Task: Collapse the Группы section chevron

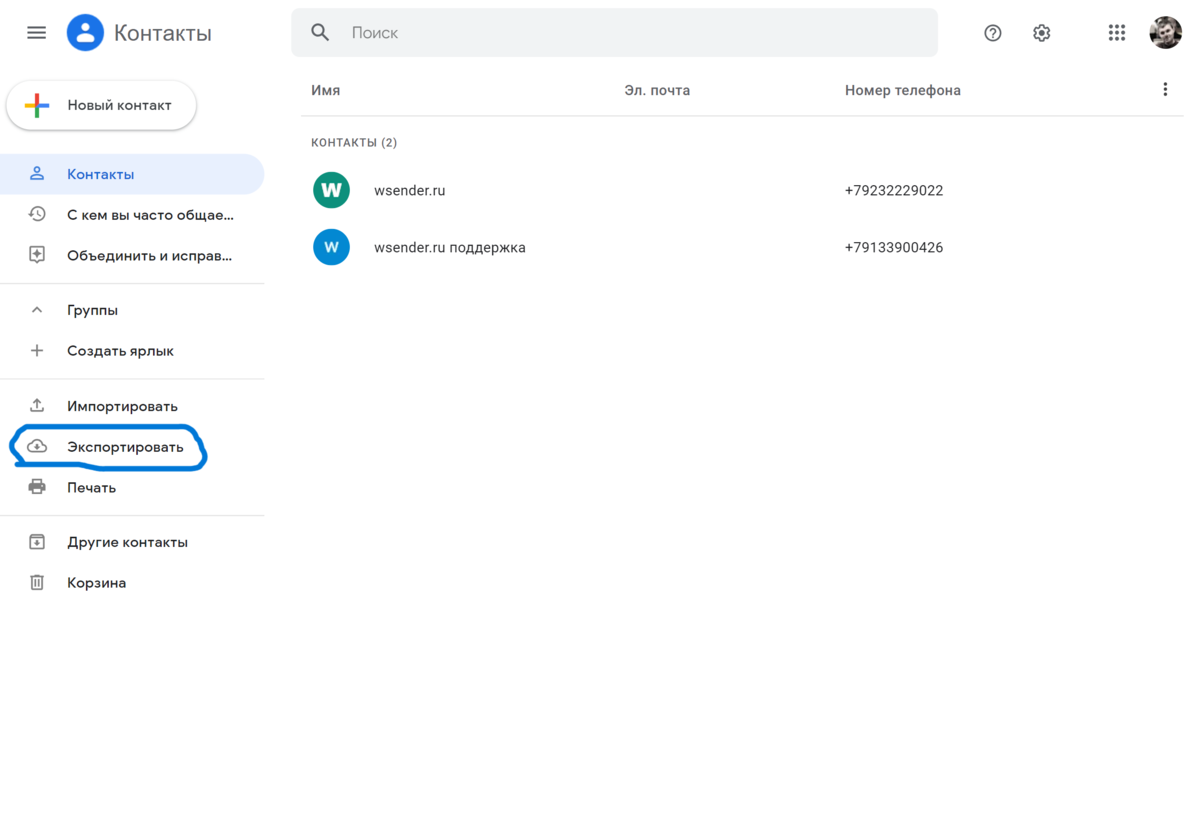Action: pyautogui.click(x=37, y=310)
